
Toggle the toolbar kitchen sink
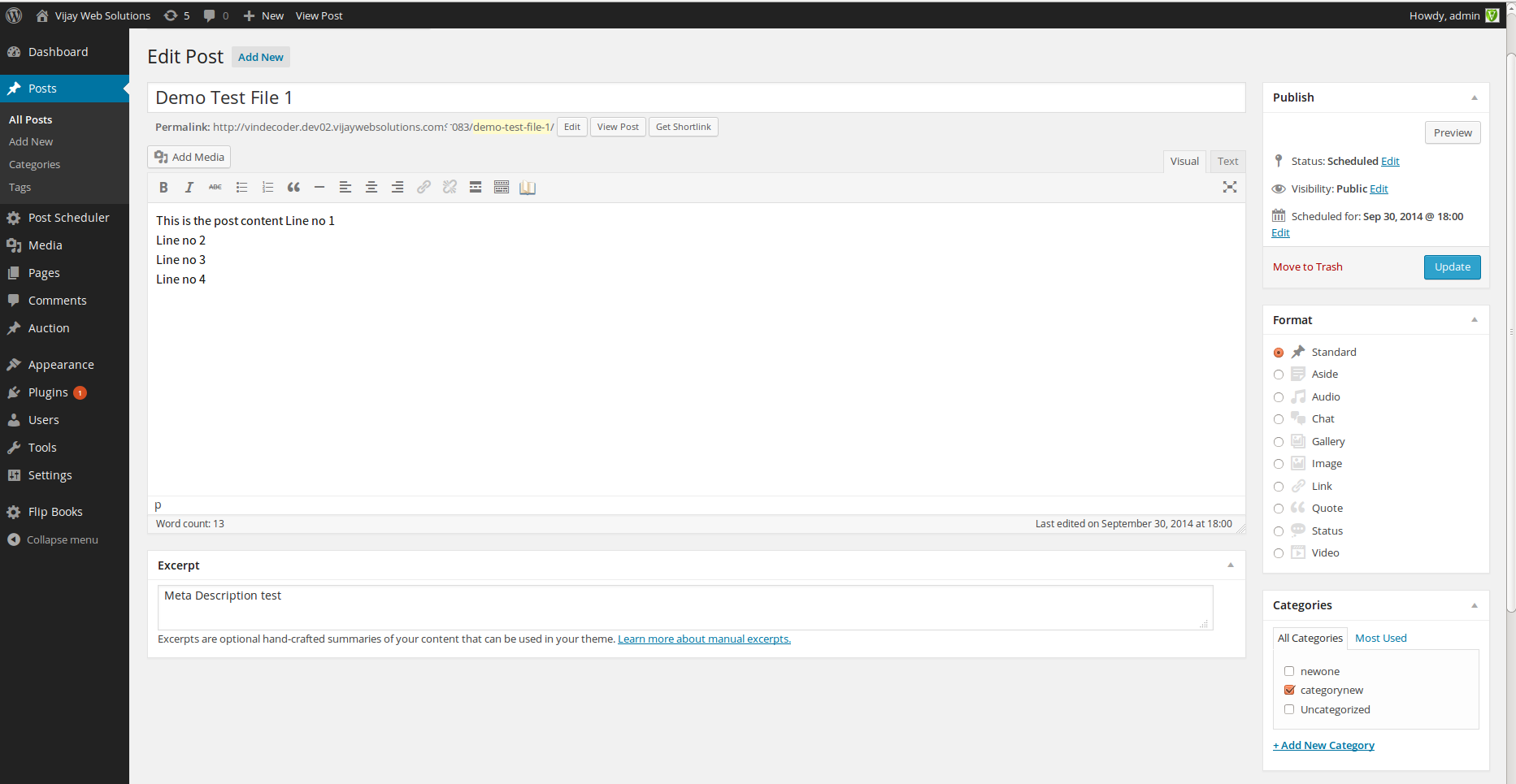tap(502, 188)
